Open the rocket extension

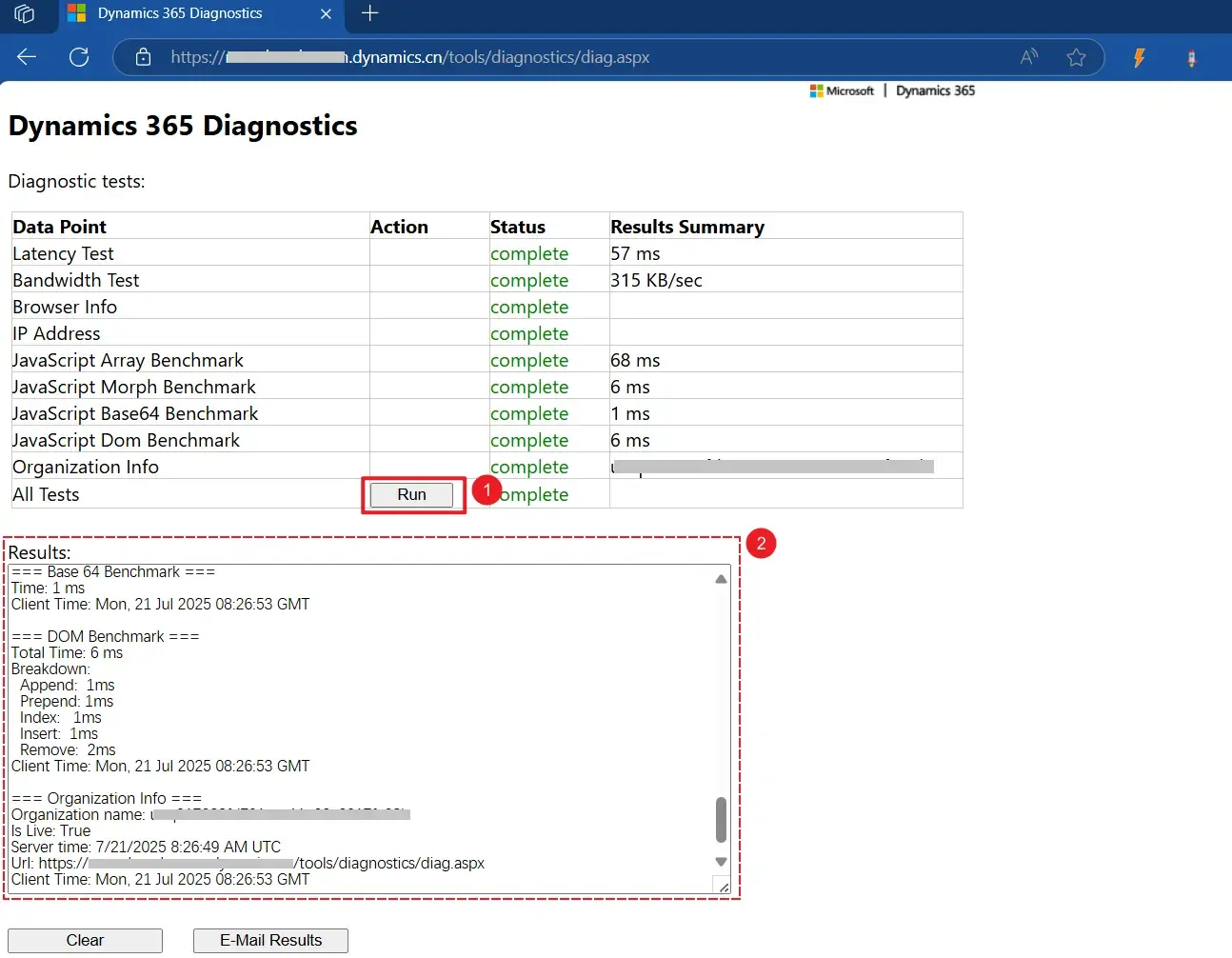[1191, 58]
